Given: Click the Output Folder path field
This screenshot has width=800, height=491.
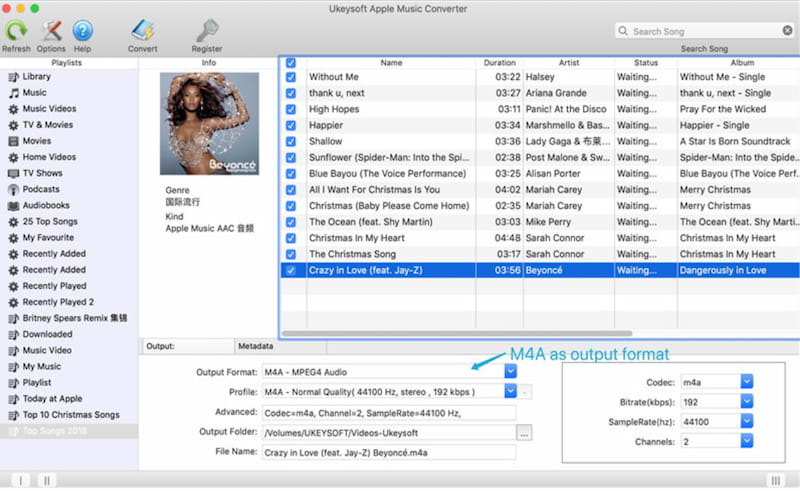Looking at the screenshot, I should [389, 433].
